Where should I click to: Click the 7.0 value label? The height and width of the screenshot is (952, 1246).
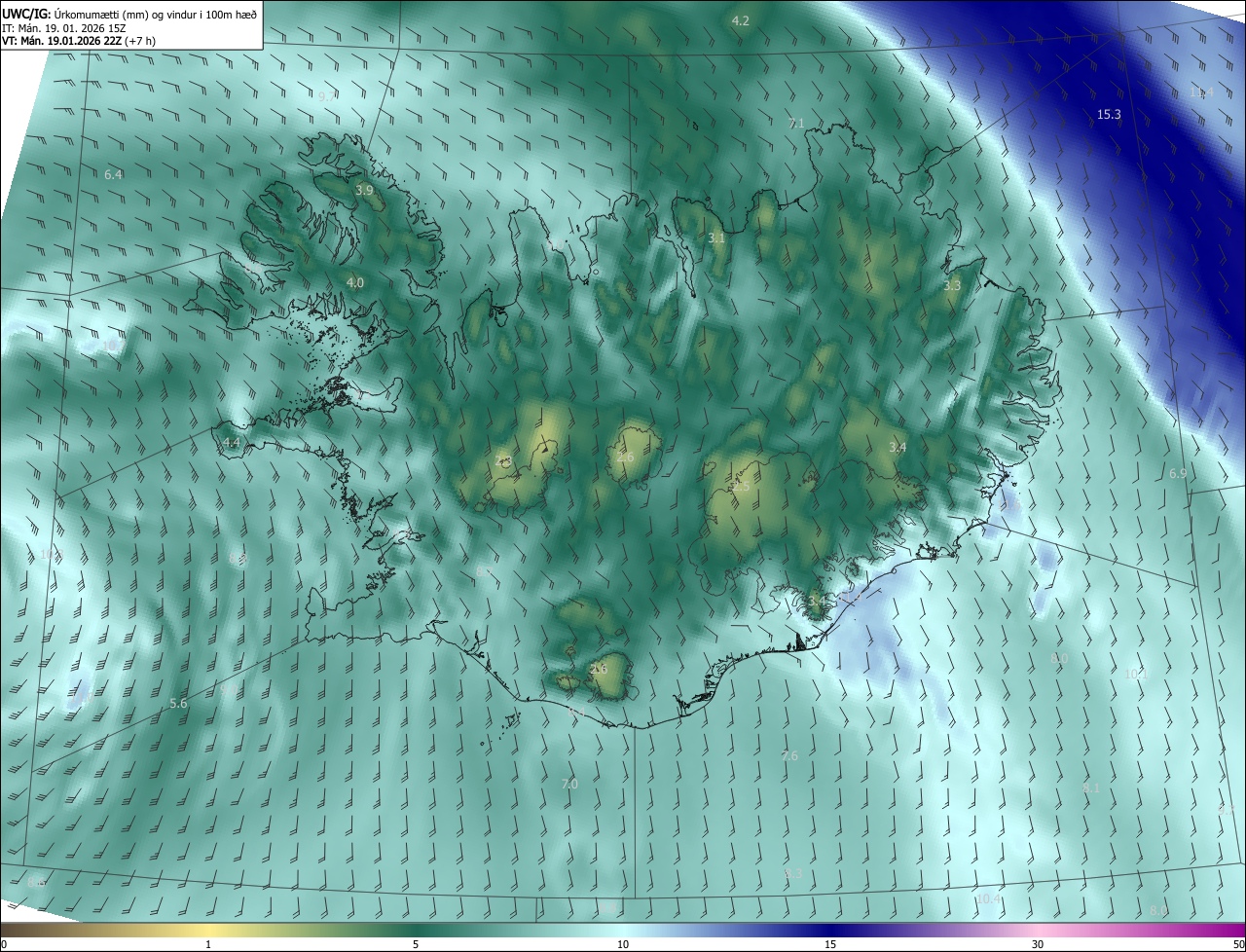(x=569, y=784)
